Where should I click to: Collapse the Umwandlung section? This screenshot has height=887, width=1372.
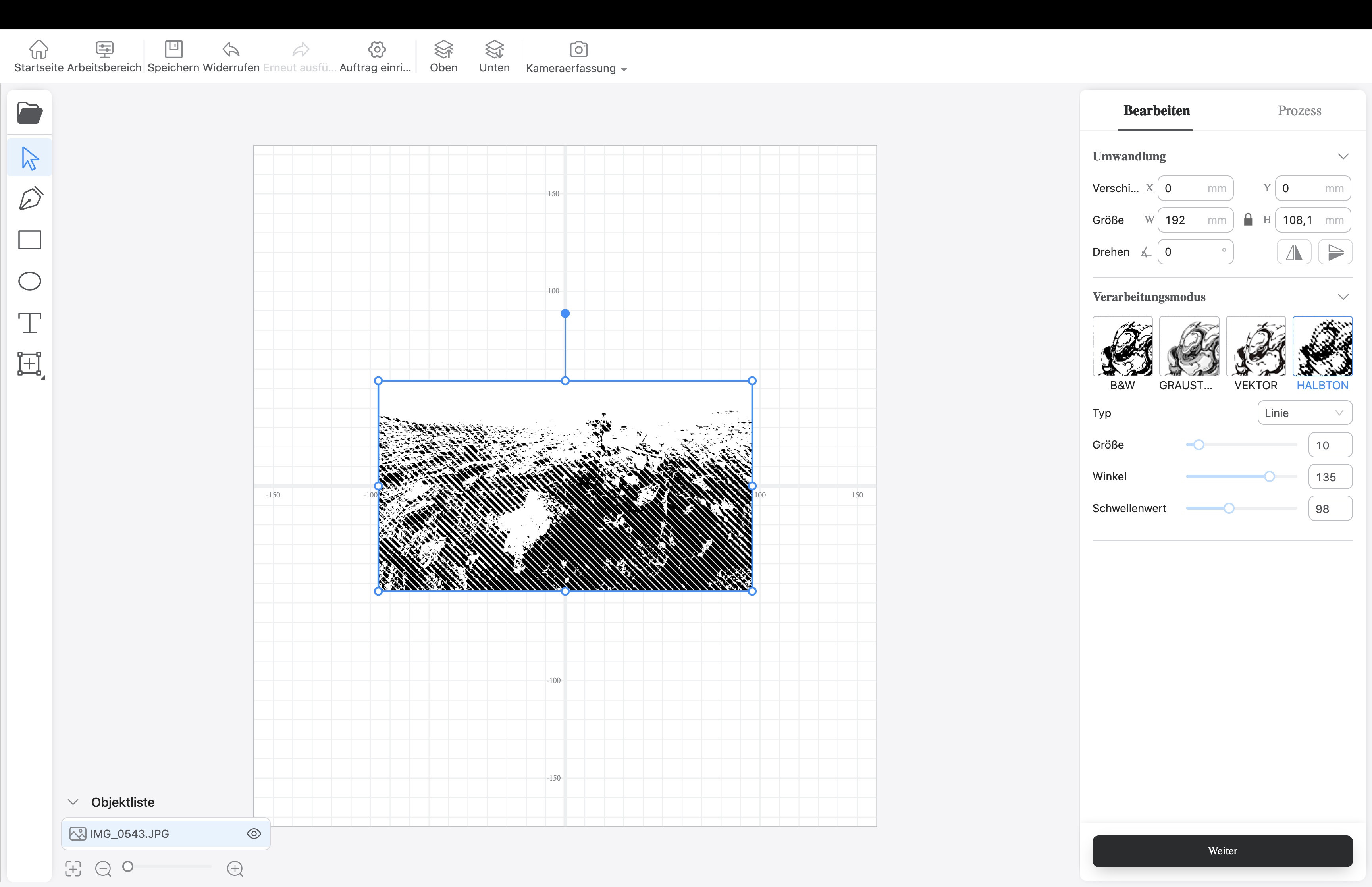(x=1343, y=157)
